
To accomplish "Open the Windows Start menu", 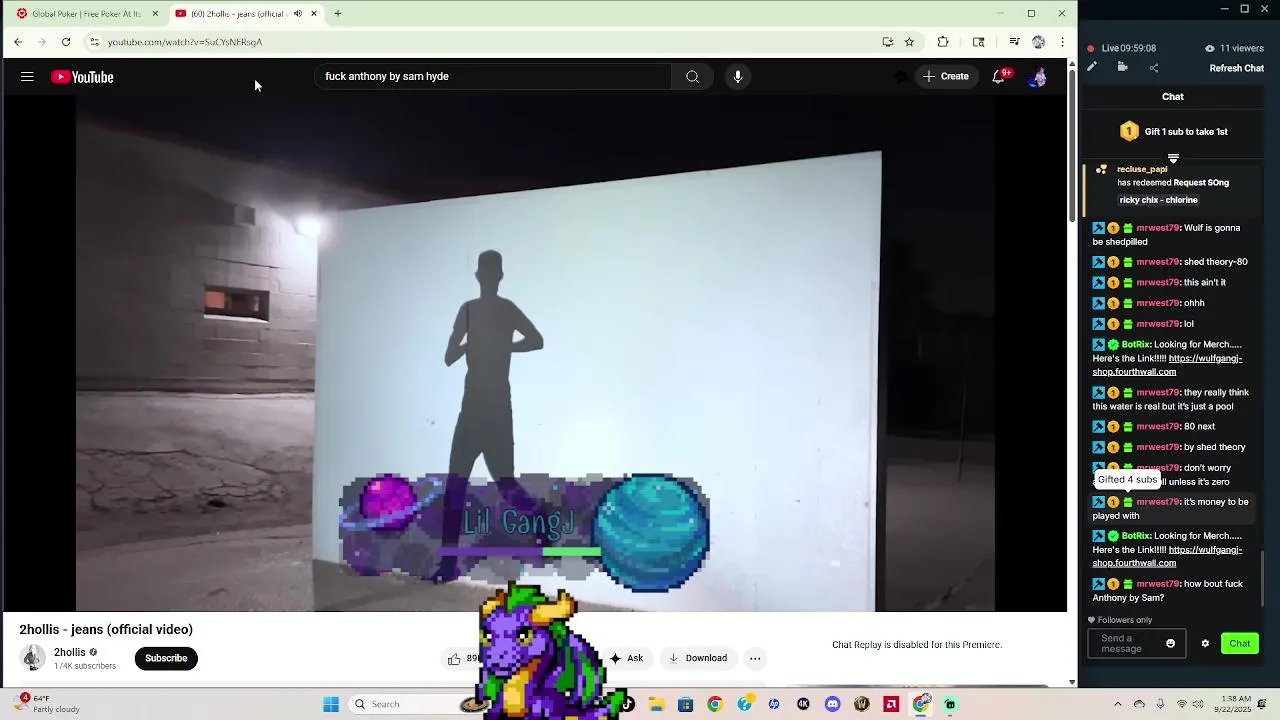I will [x=331, y=704].
